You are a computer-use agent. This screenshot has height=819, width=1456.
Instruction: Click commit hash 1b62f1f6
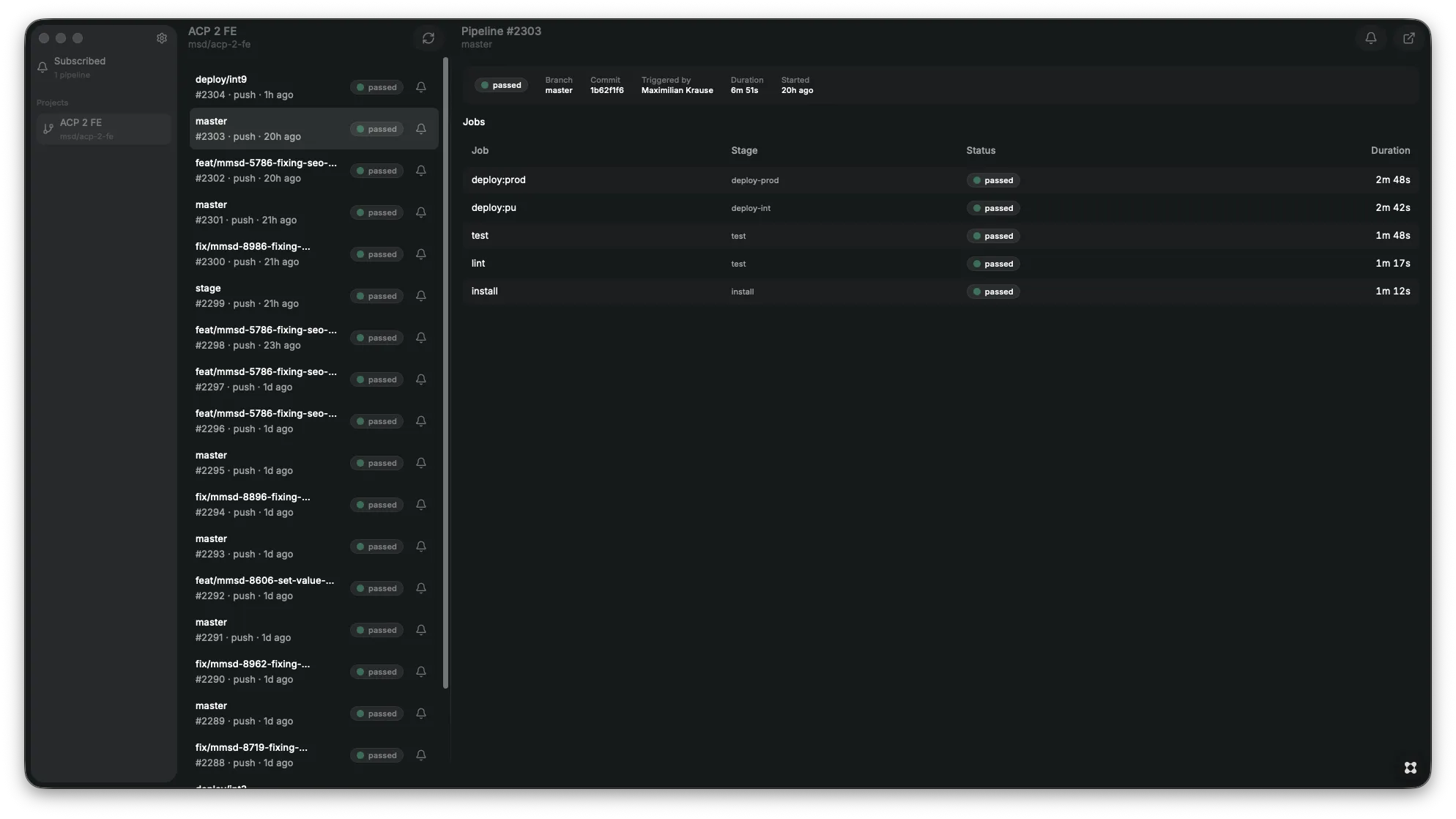607,91
